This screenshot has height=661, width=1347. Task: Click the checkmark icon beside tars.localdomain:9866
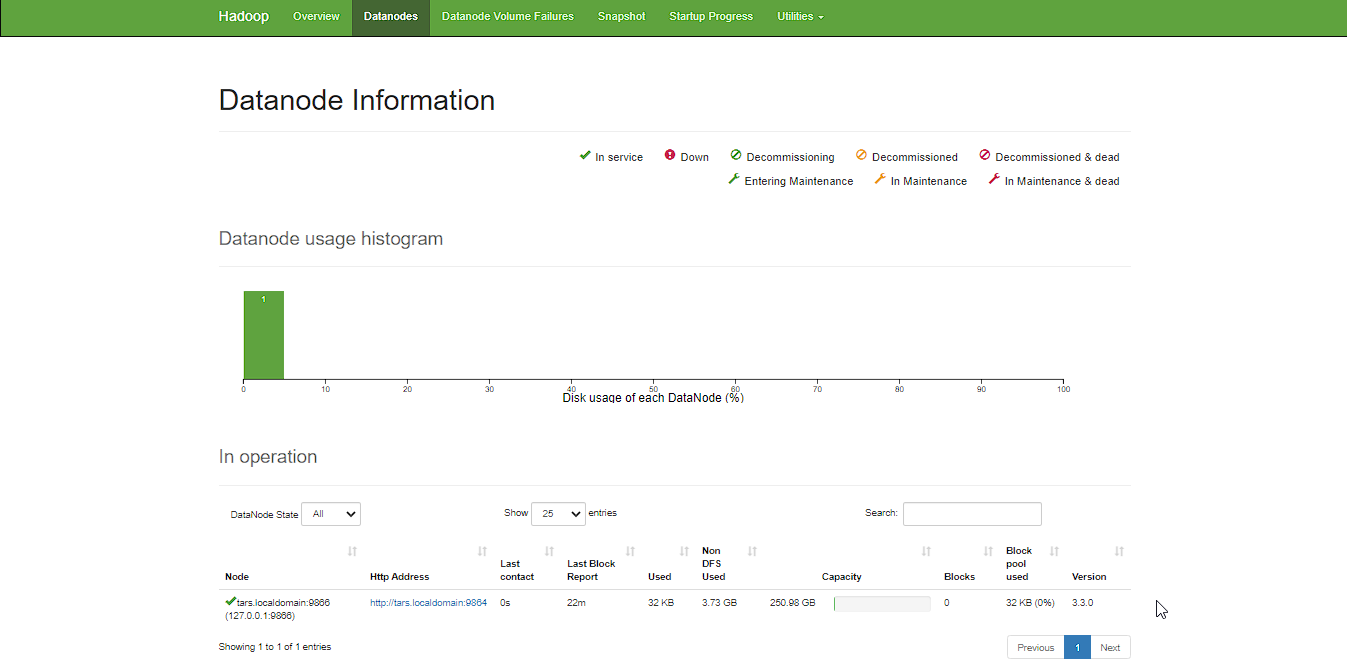pos(230,602)
